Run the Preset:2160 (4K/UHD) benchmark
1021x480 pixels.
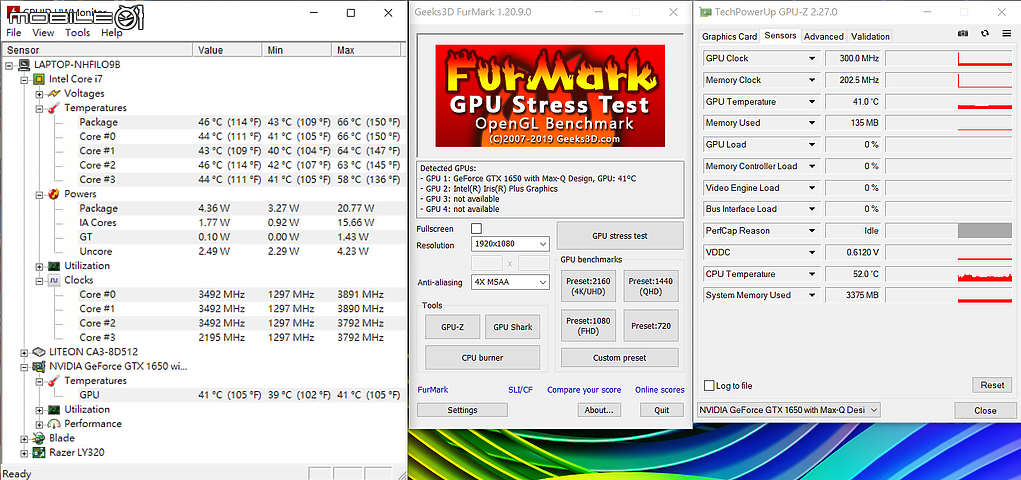(588, 286)
